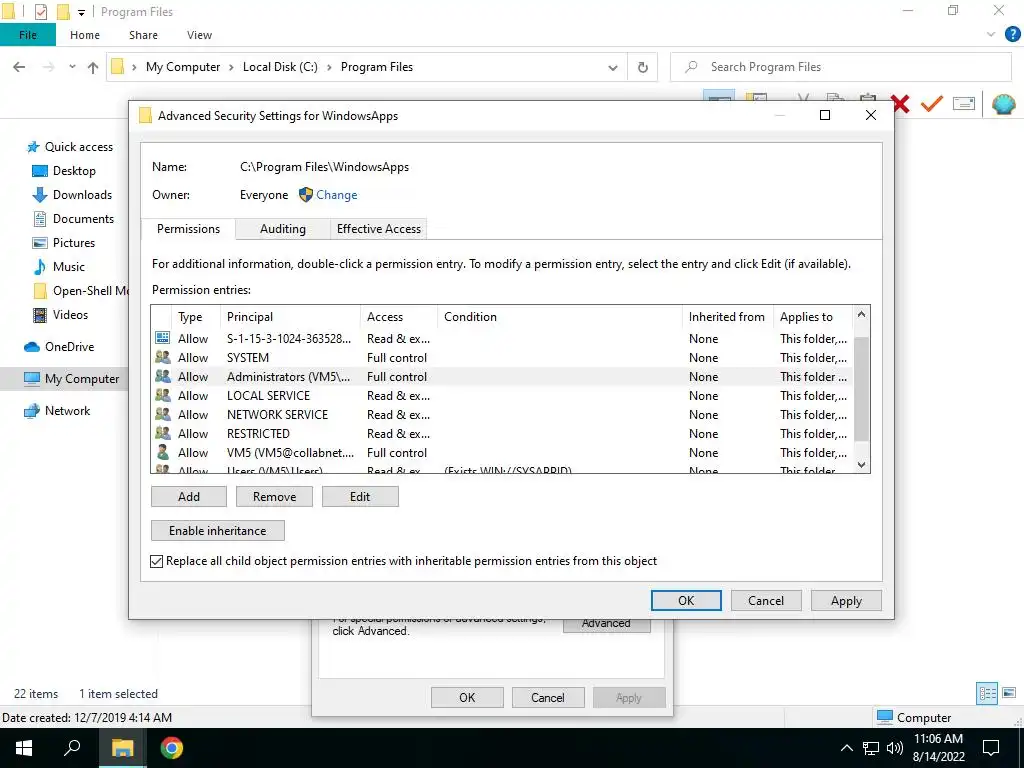Click the UAC shield next to Change
The height and width of the screenshot is (768, 1024).
(x=306, y=195)
